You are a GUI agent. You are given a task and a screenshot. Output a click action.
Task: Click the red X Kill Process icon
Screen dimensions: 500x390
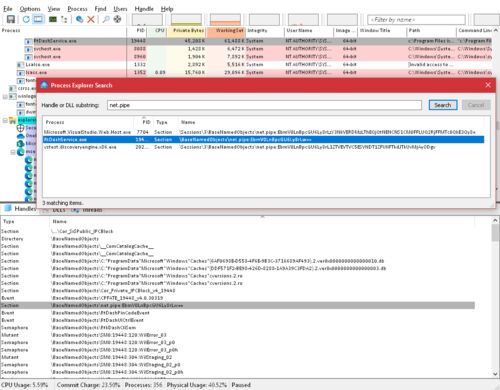pos(91,19)
